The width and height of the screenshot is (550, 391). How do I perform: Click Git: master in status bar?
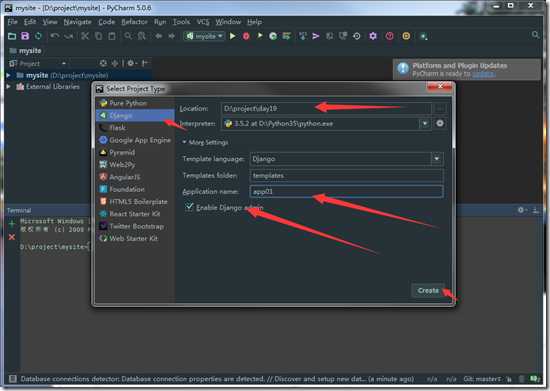(x=482, y=379)
